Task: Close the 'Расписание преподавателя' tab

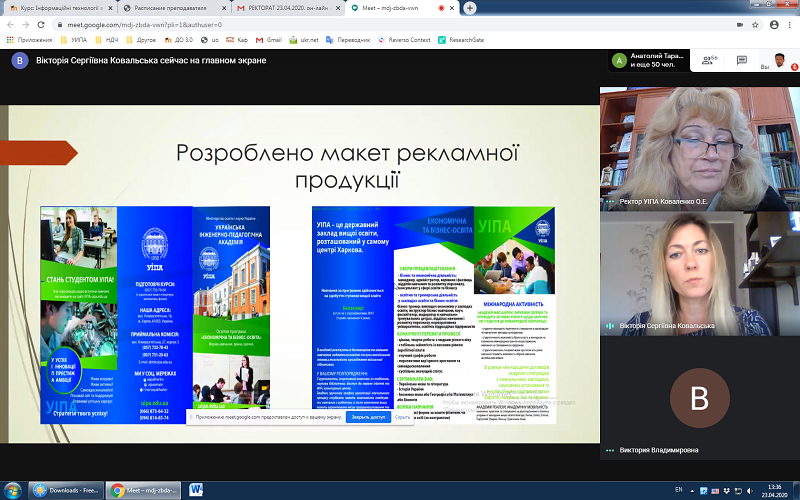Action: pyautogui.click(x=224, y=8)
